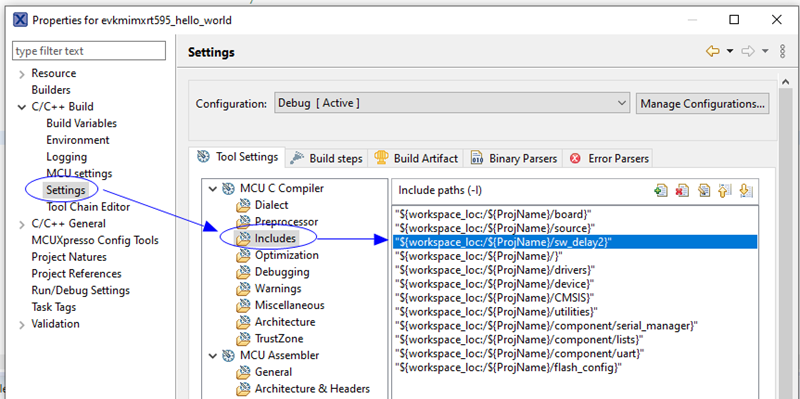Select Architecture & Headers item
The image size is (800, 399).
(x=312, y=389)
